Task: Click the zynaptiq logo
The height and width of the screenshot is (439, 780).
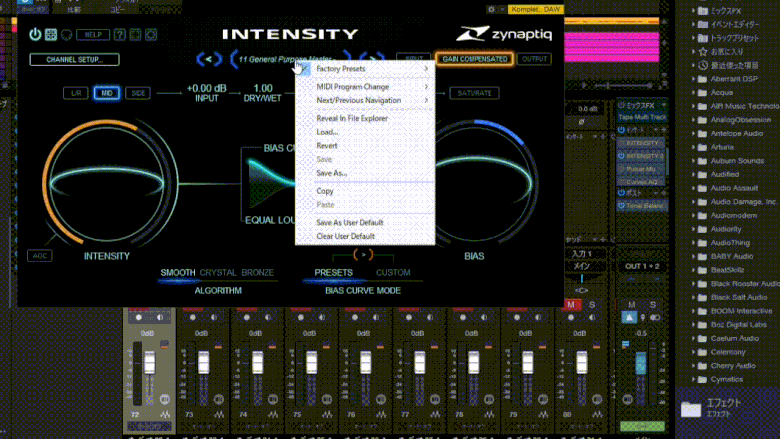Action: click(x=503, y=34)
